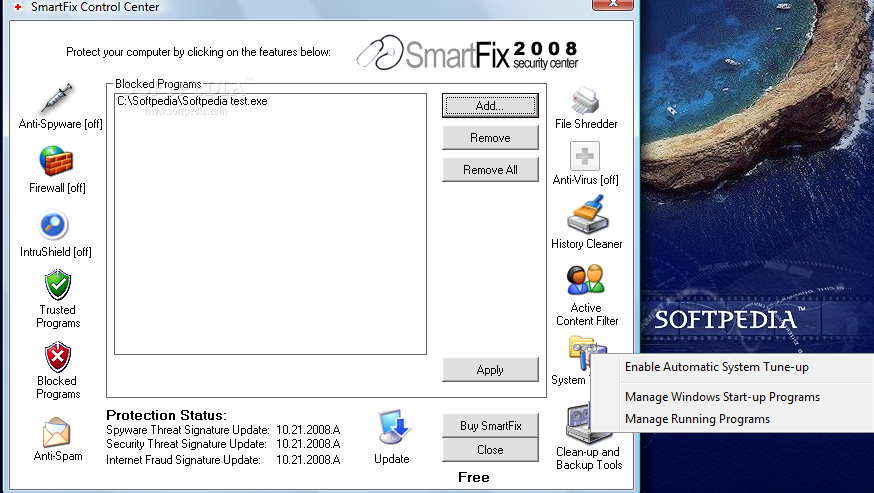Open History Cleaner broom icon
Viewport: 874px width, 493px height.
coord(587,214)
